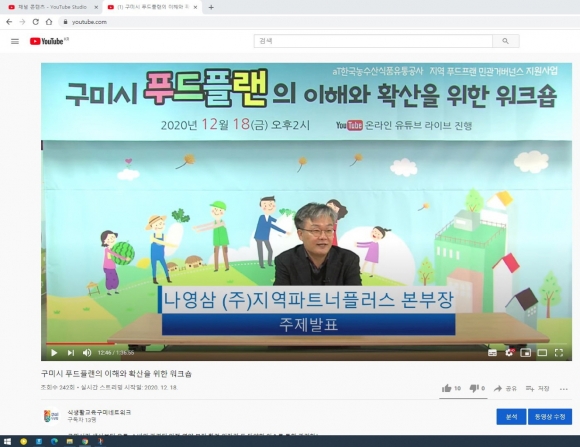Screen dimensions: 580x447
Task: Open the more actions ellipsis menu
Action: pyautogui.click(x=563, y=389)
